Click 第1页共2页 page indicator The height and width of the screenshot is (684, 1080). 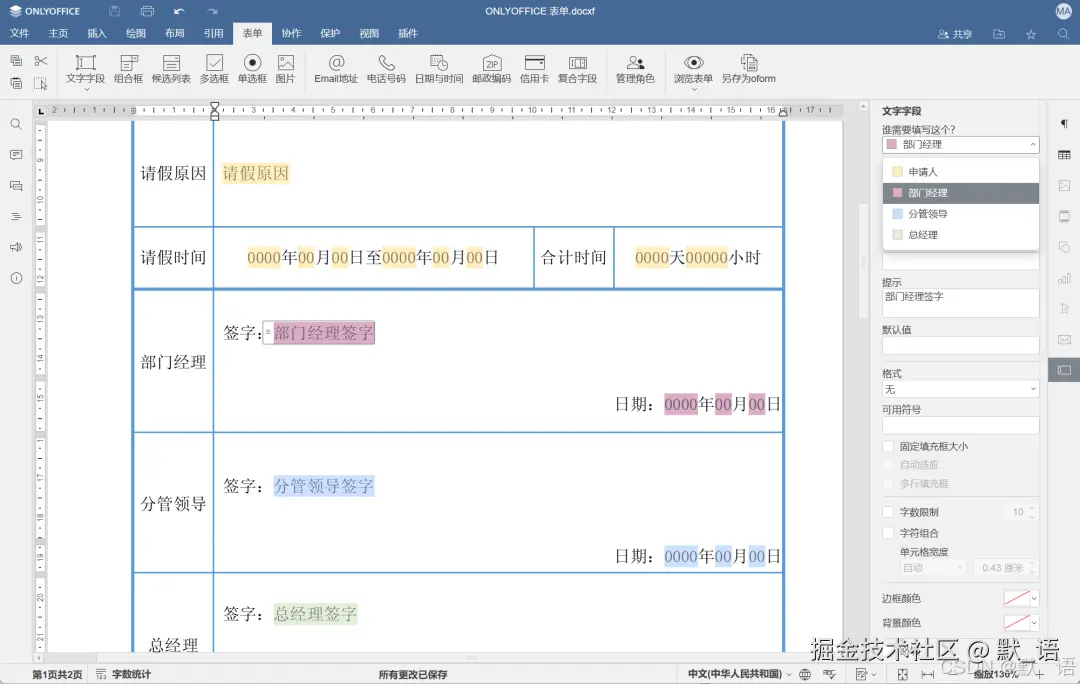57,674
